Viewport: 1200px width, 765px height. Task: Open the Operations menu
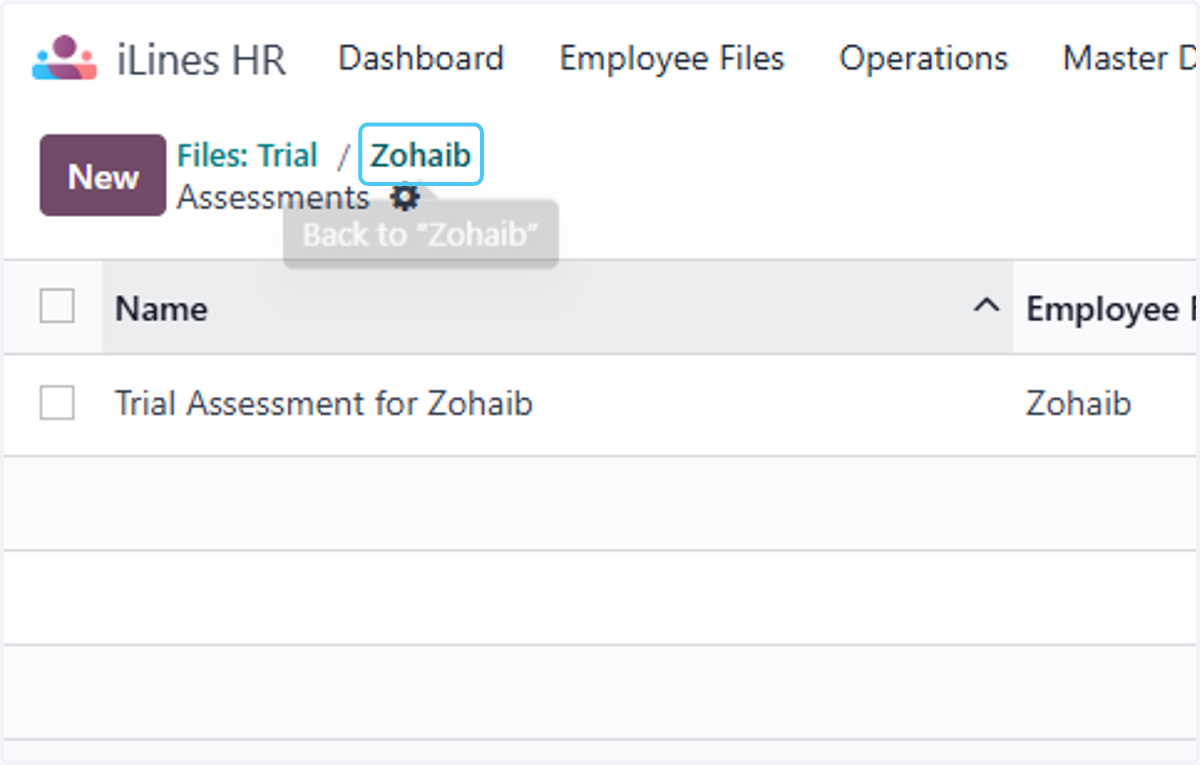(923, 59)
